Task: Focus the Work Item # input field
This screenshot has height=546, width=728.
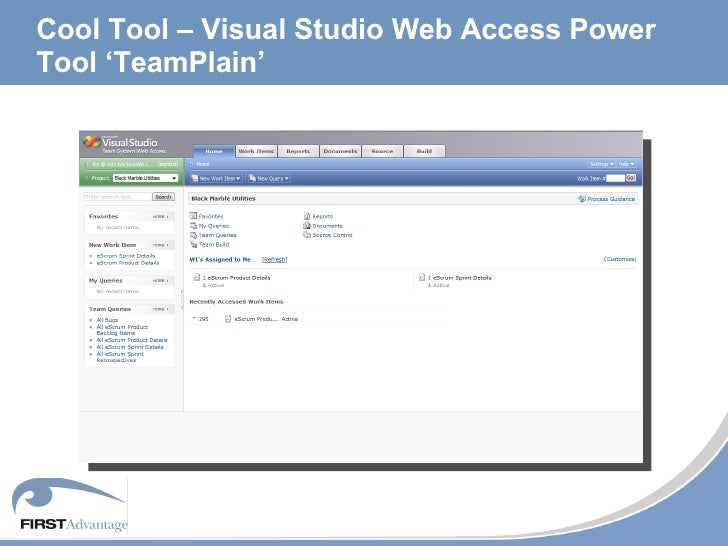Action: pyautogui.click(x=616, y=178)
